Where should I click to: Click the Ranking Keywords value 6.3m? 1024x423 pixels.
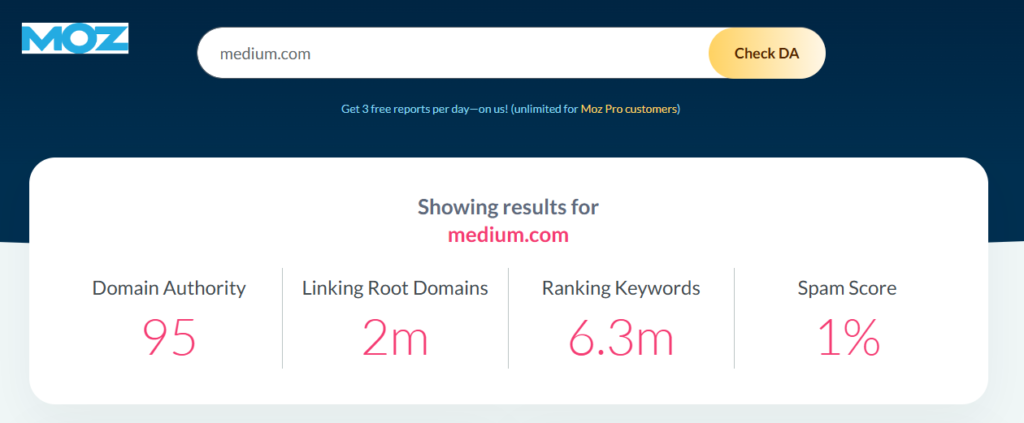coord(621,338)
